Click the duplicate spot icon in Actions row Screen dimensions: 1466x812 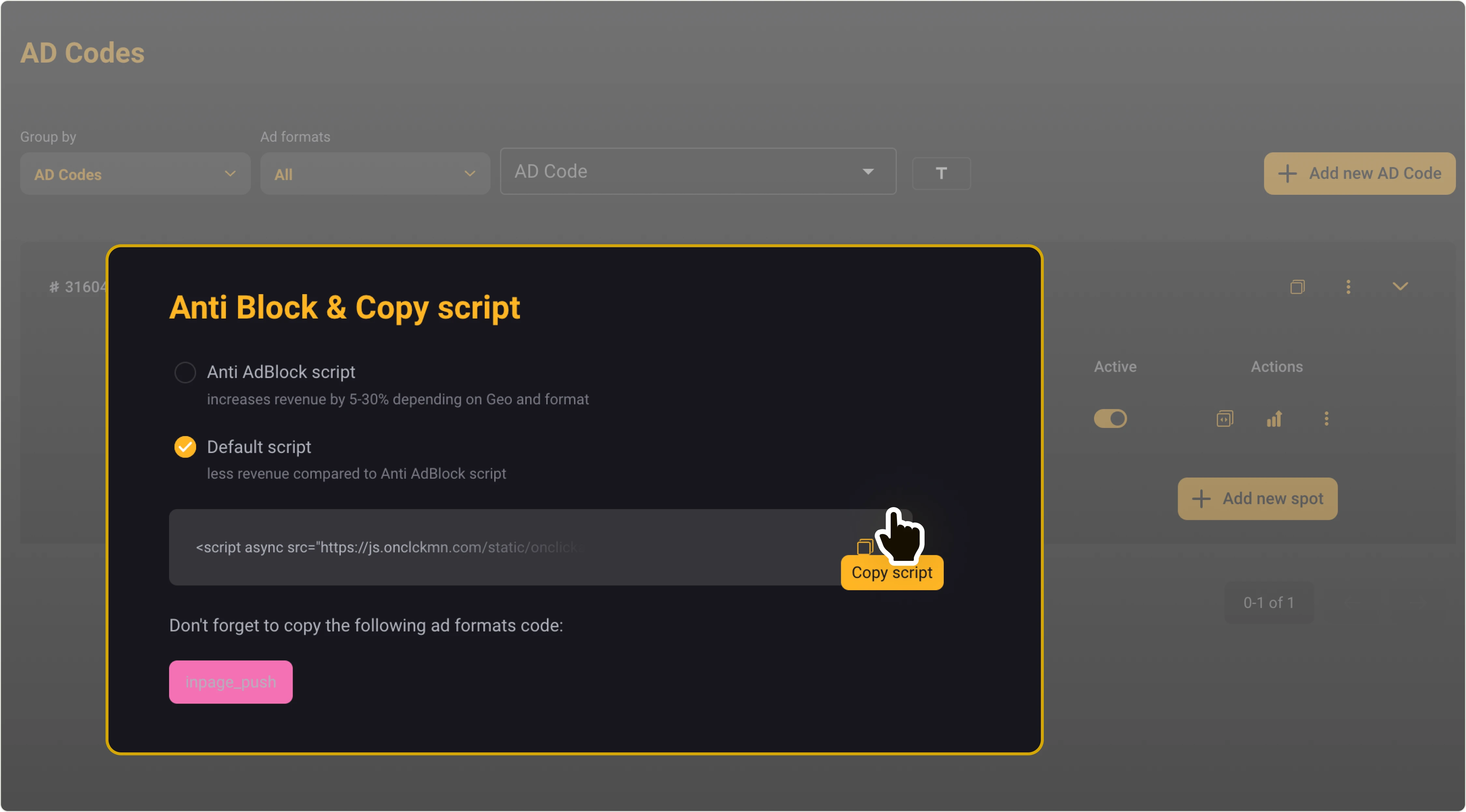[1225, 419]
